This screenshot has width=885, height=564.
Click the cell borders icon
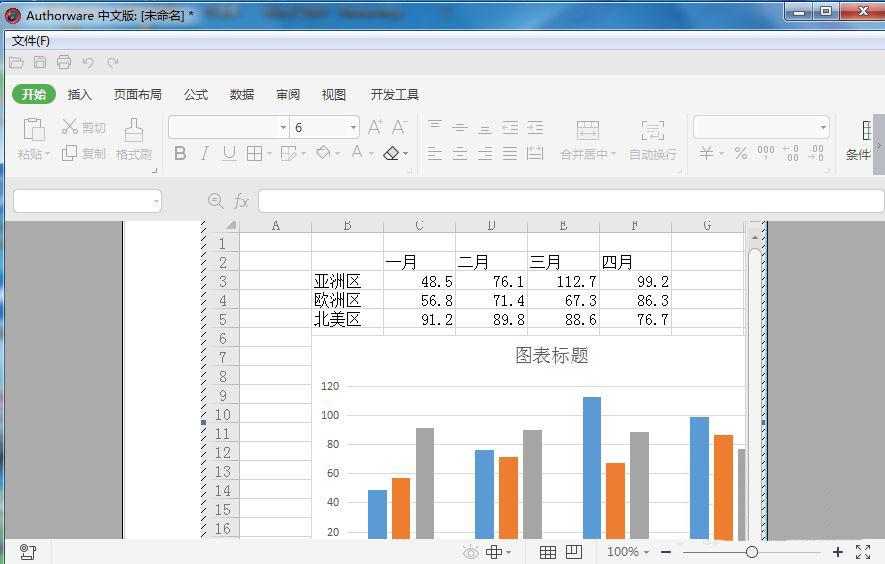tap(255, 153)
